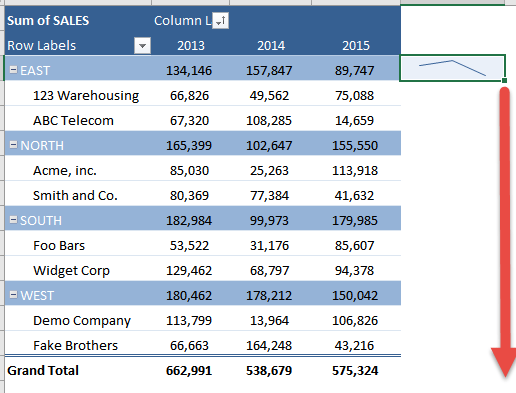
Task: Click NORTH 2015 value 155,550
Action: pos(355,146)
